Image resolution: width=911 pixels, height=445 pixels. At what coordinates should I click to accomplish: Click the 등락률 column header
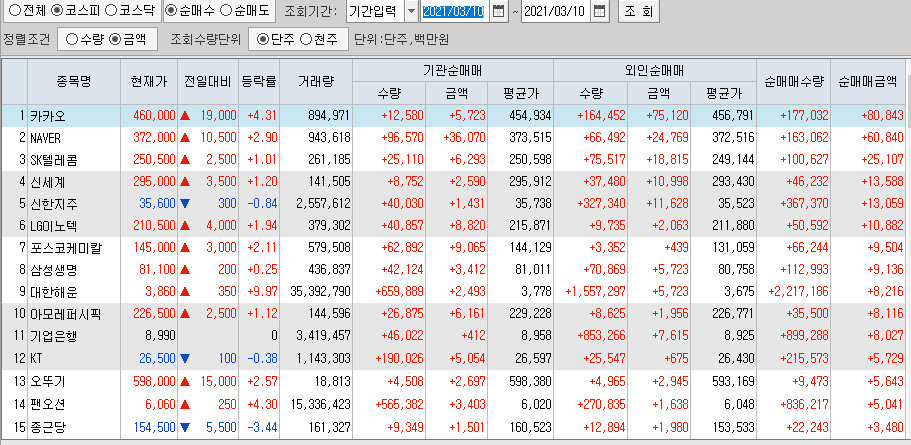point(259,82)
